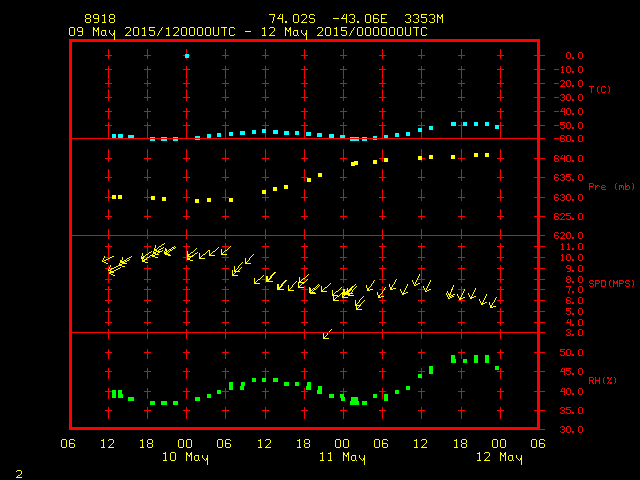The height and width of the screenshot is (480, 640).
Task: Click the station ID 8918 text
Action: tap(100, 19)
